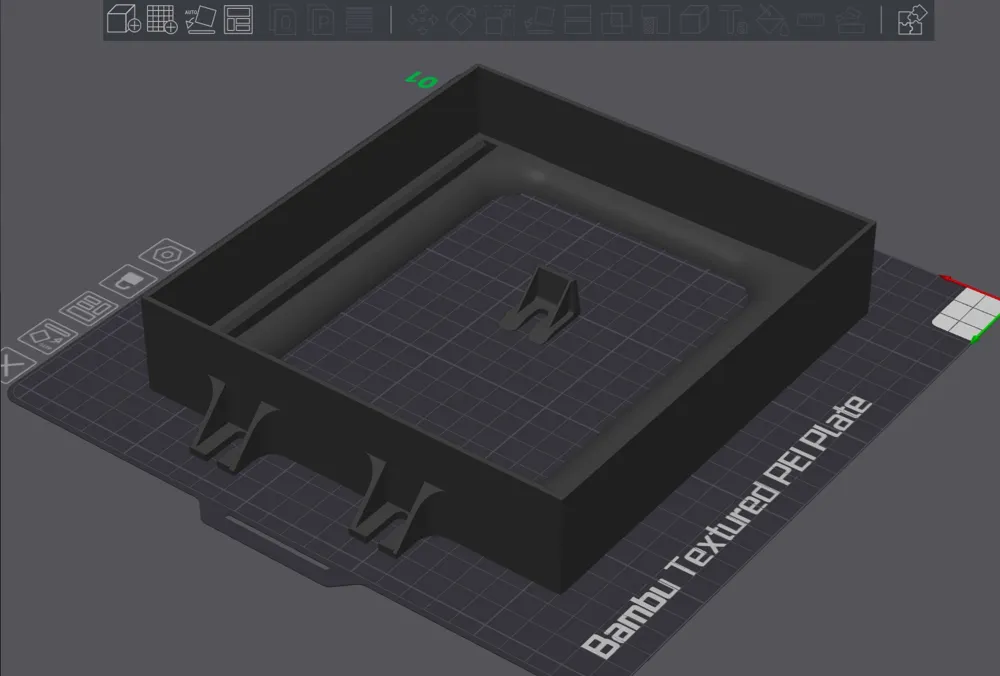
Task: Click Split to objects icon
Action: pos(283,20)
